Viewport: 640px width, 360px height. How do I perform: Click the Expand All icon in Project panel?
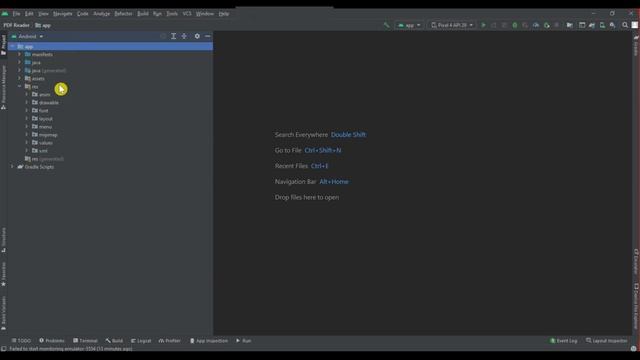click(173, 36)
